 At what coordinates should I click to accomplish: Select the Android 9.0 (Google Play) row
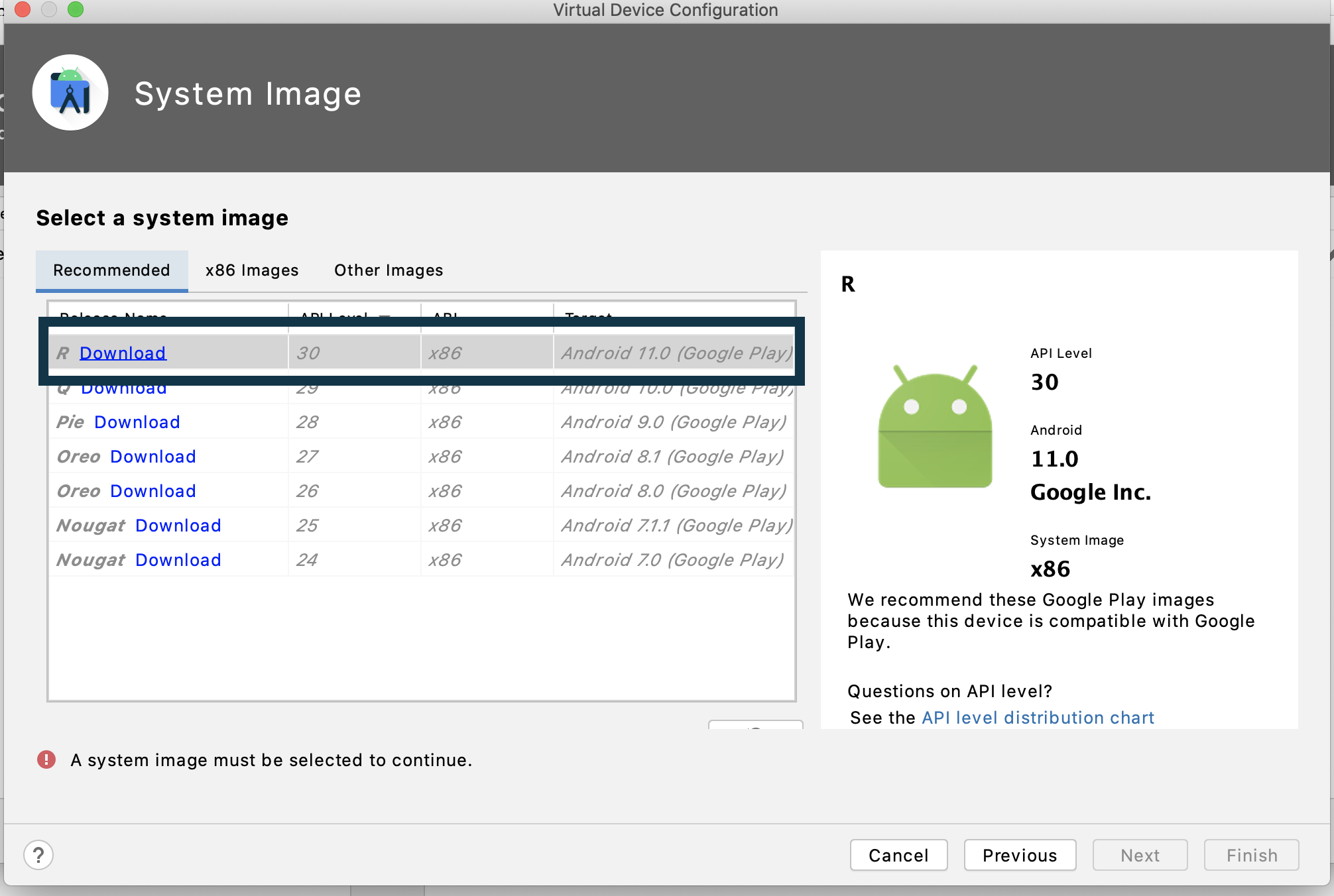[673, 422]
